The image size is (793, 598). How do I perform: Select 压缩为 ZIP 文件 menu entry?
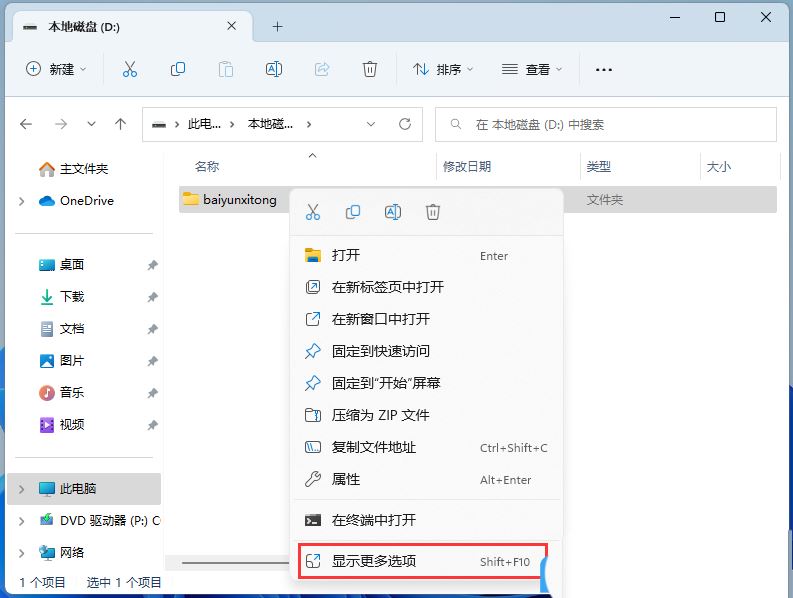click(427, 415)
